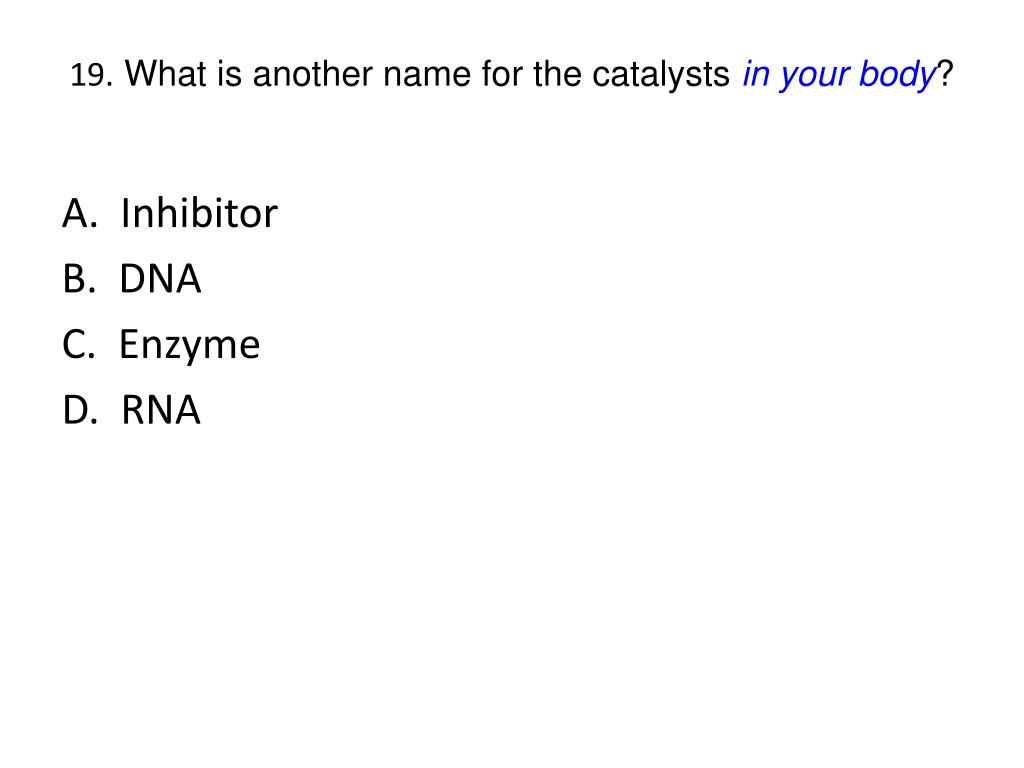
Task: Pick the Enzyme answer choice
Action: click(x=189, y=345)
